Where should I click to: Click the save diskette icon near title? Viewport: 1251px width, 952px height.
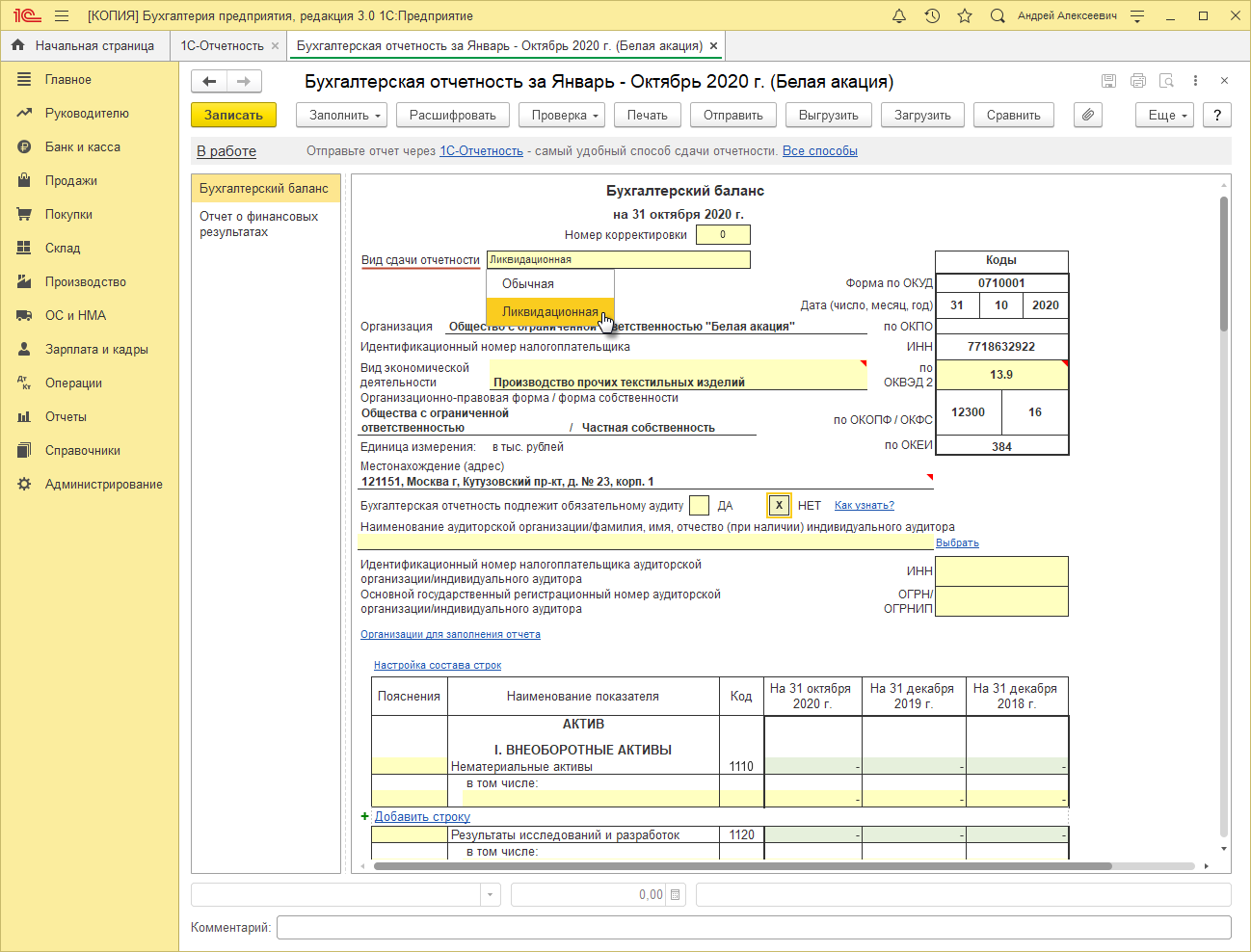pos(1108,81)
